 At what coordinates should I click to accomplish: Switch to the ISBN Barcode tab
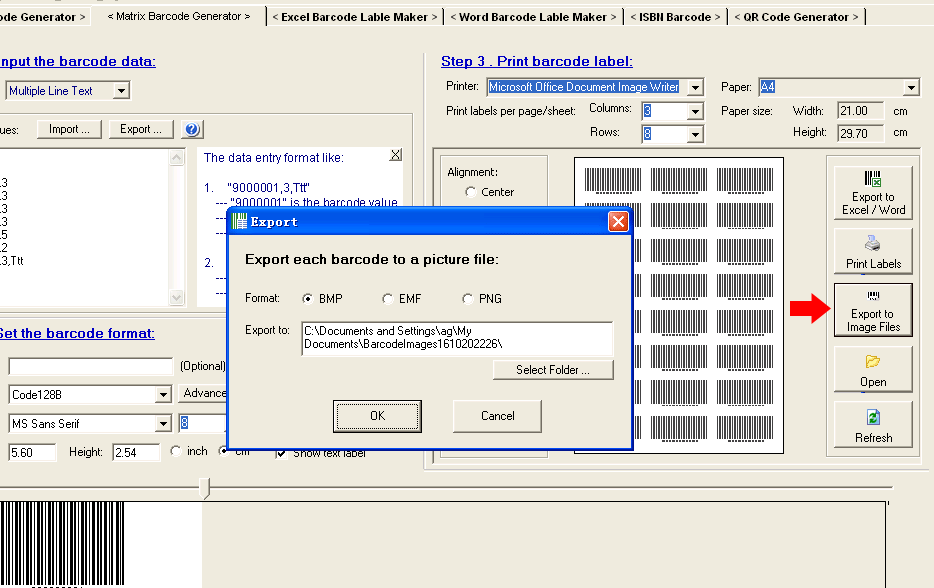tap(675, 16)
